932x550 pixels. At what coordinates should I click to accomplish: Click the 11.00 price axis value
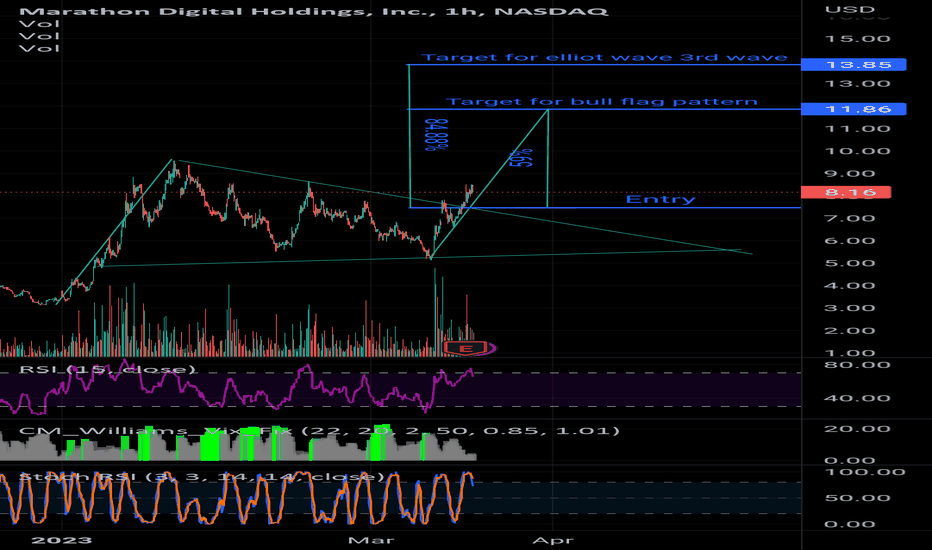point(857,128)
